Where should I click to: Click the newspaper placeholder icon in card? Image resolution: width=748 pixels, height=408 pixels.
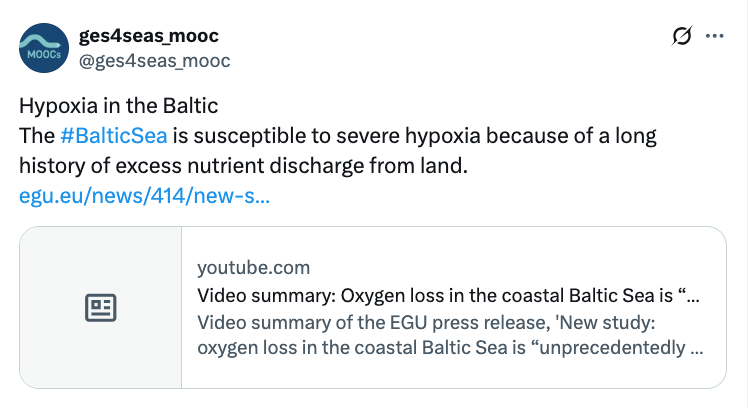[x=100, y=308]
